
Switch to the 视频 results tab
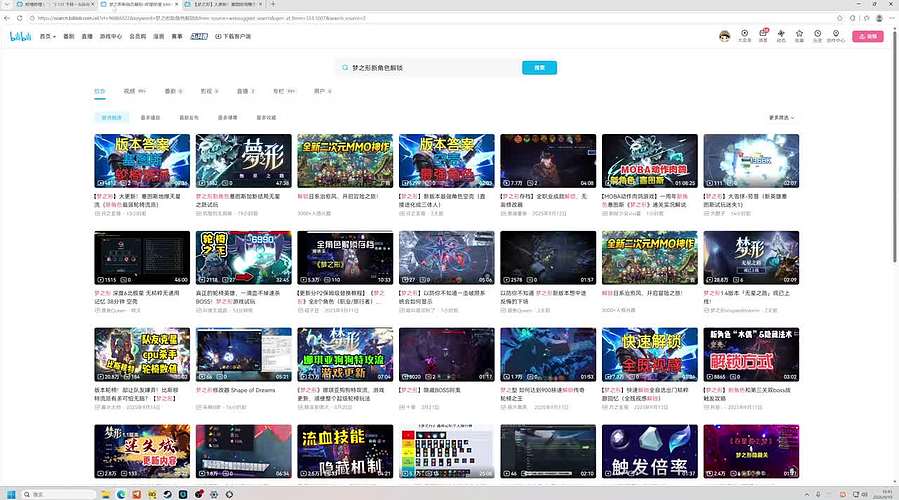[135, 91]
